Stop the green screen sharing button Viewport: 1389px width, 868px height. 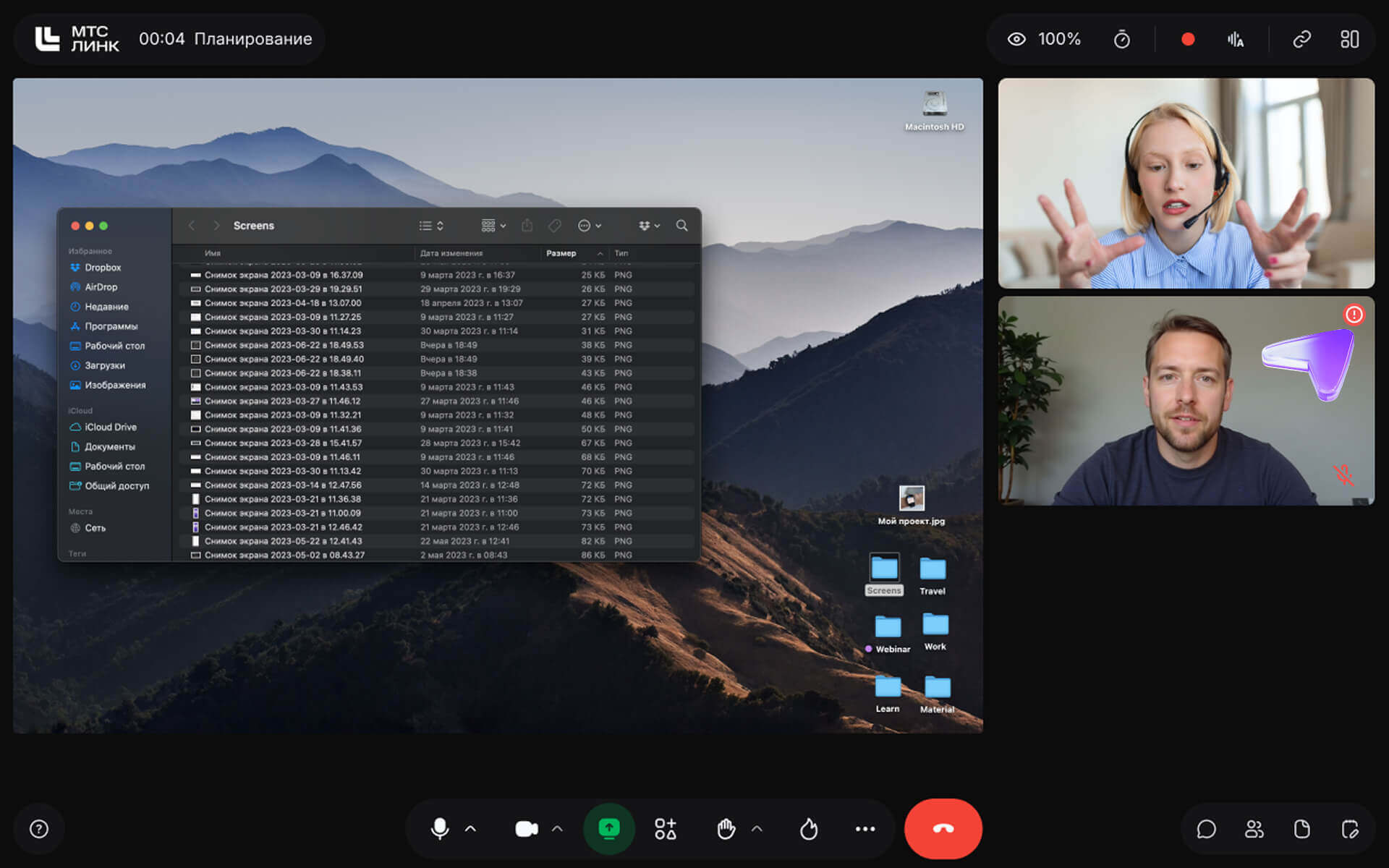608,828
